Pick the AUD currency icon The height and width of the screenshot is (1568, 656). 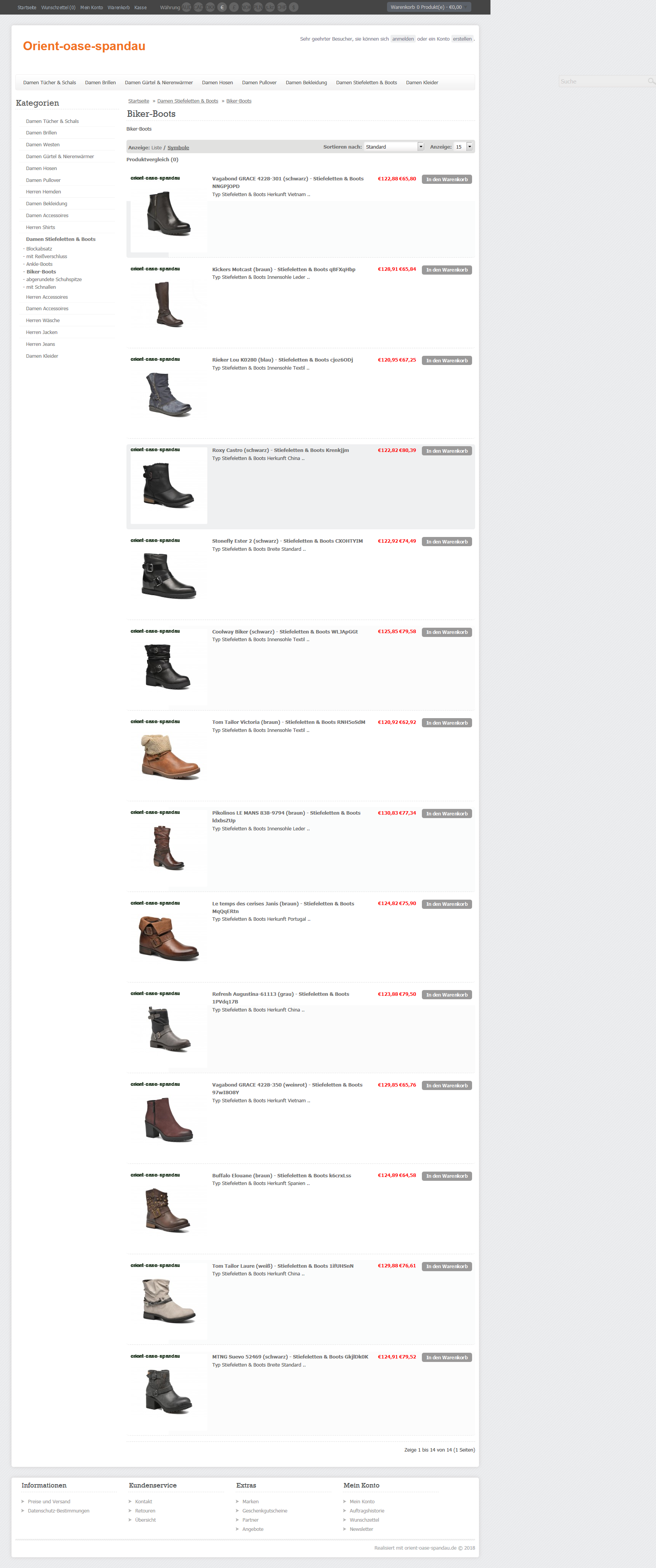click(x=186, y=7)
